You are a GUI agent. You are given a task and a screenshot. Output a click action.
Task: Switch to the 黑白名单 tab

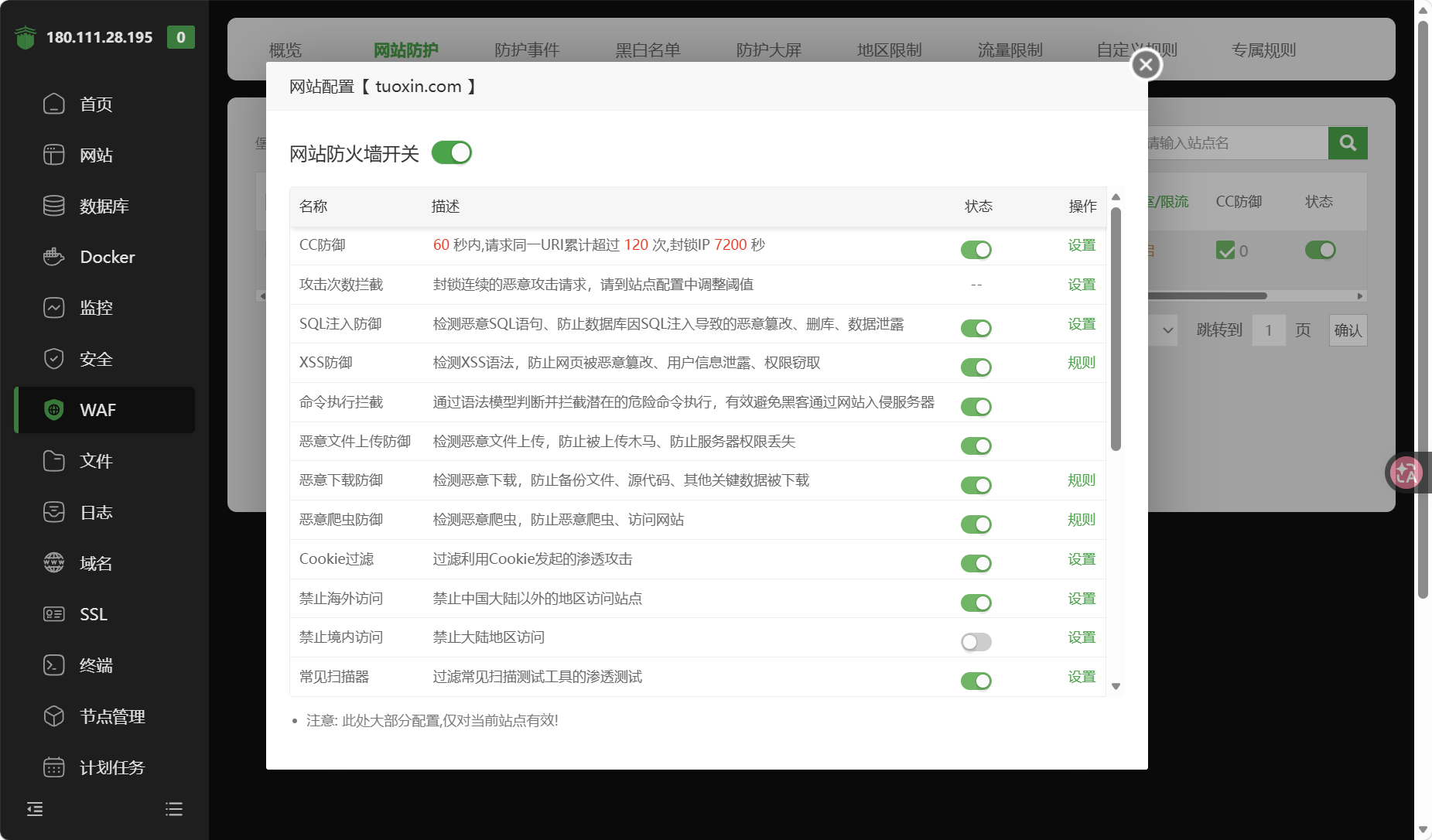648,50
